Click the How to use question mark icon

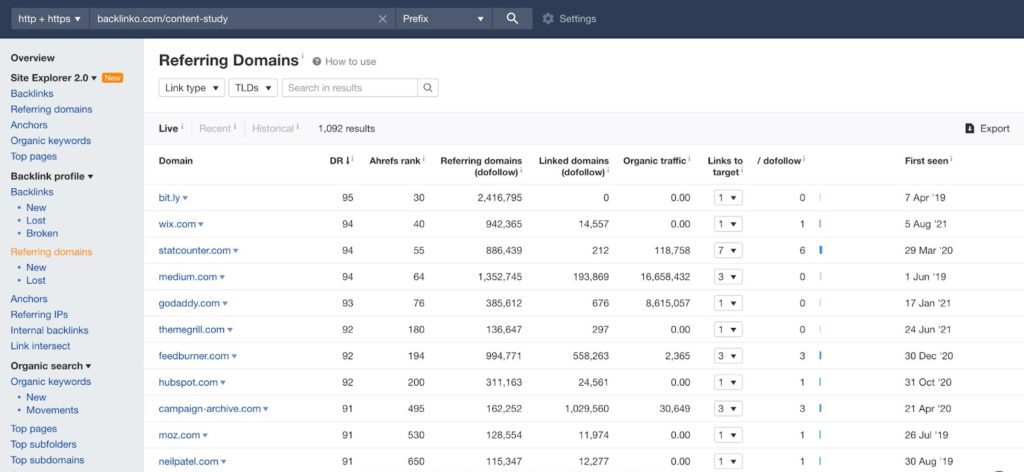(x=317, y=61)
